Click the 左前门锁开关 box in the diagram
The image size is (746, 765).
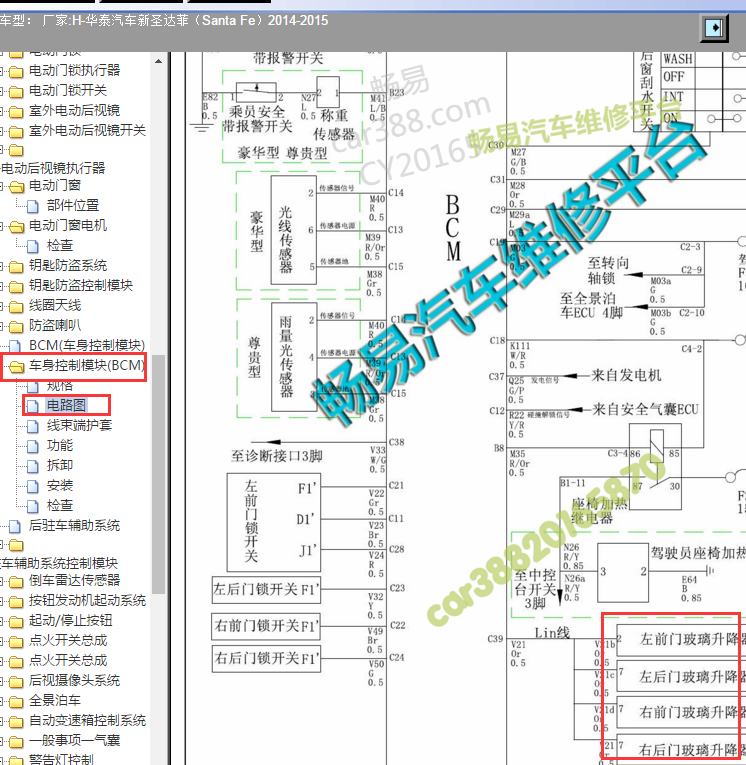(274, 522)
